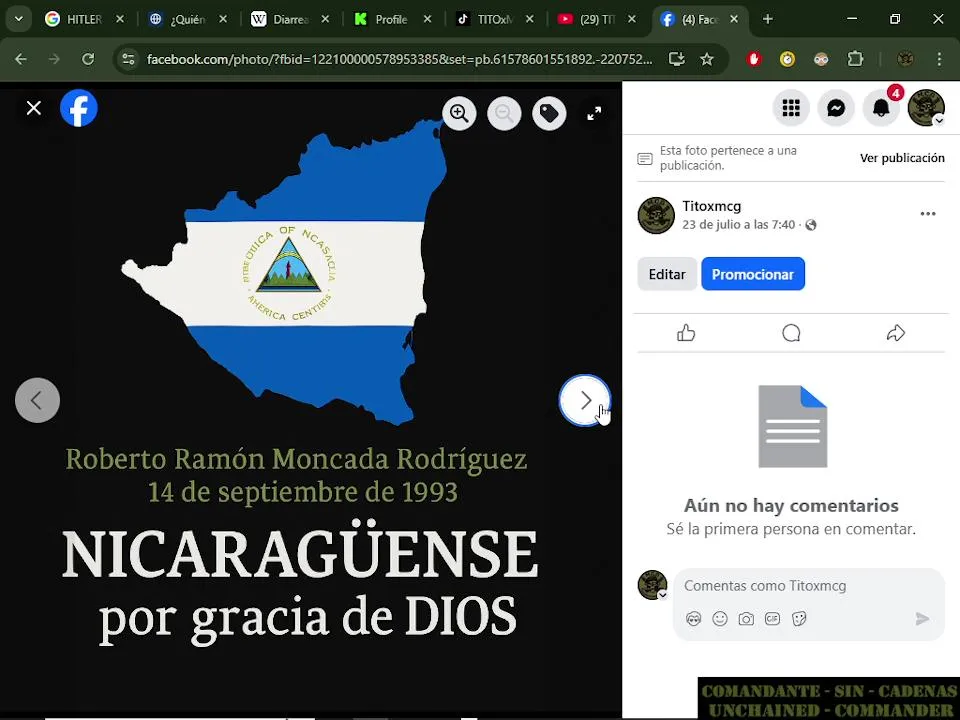Open notifications bell

tap(881, 108)
